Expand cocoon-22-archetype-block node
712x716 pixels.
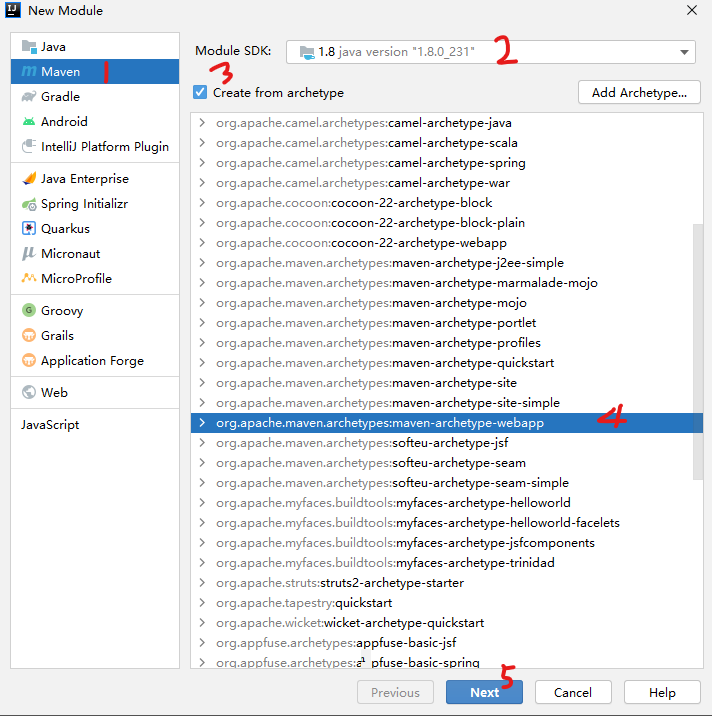(202, 203)
